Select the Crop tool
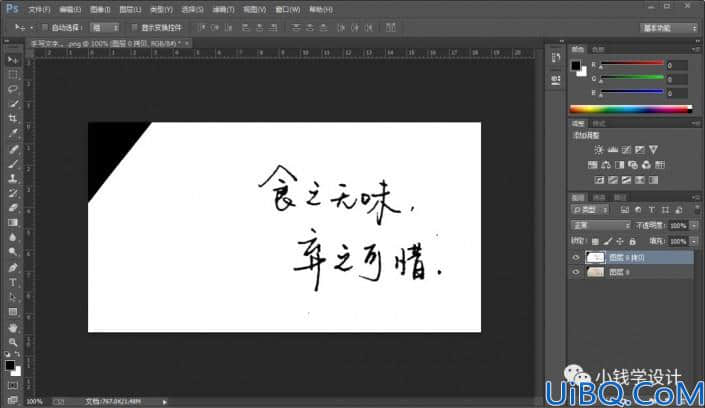The width and height of the screenshot is (705, 408). click(13, 119)
